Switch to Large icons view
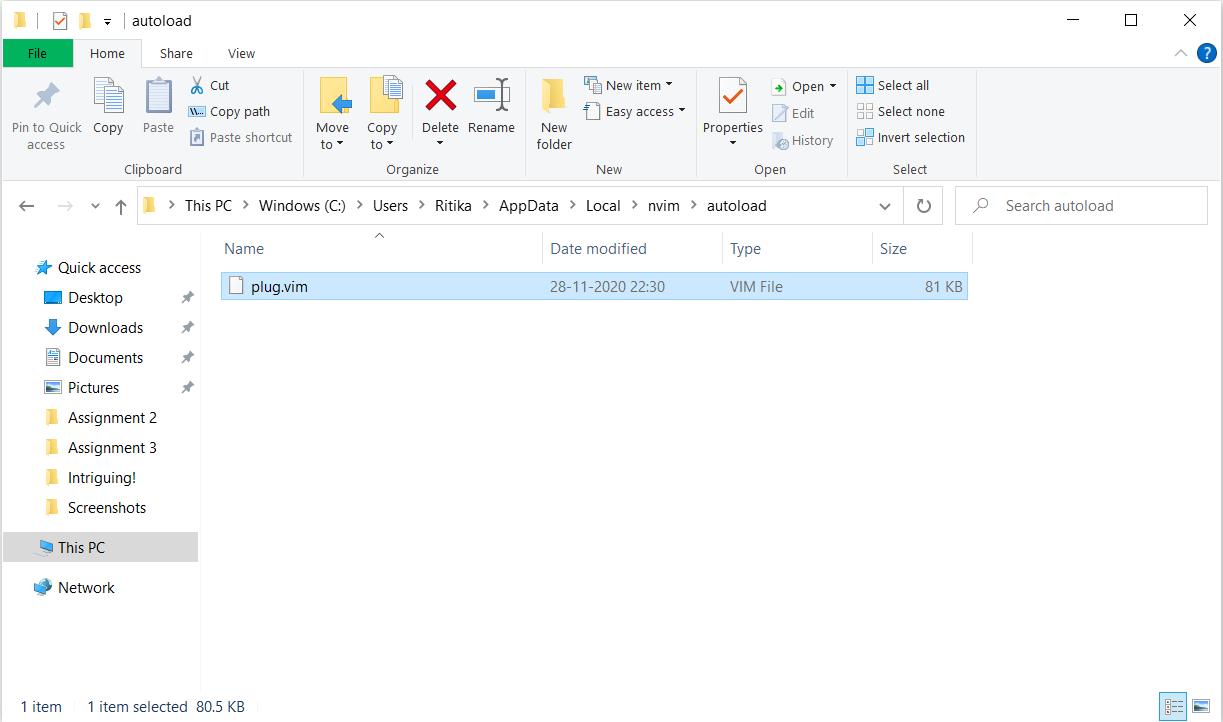 tap(1201, 706)
